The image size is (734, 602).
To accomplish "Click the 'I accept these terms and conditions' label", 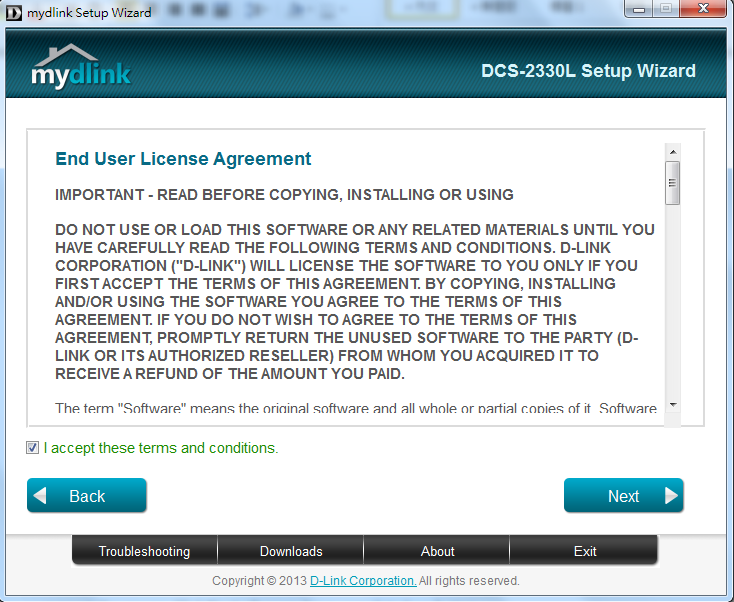I will click(160, 448).
